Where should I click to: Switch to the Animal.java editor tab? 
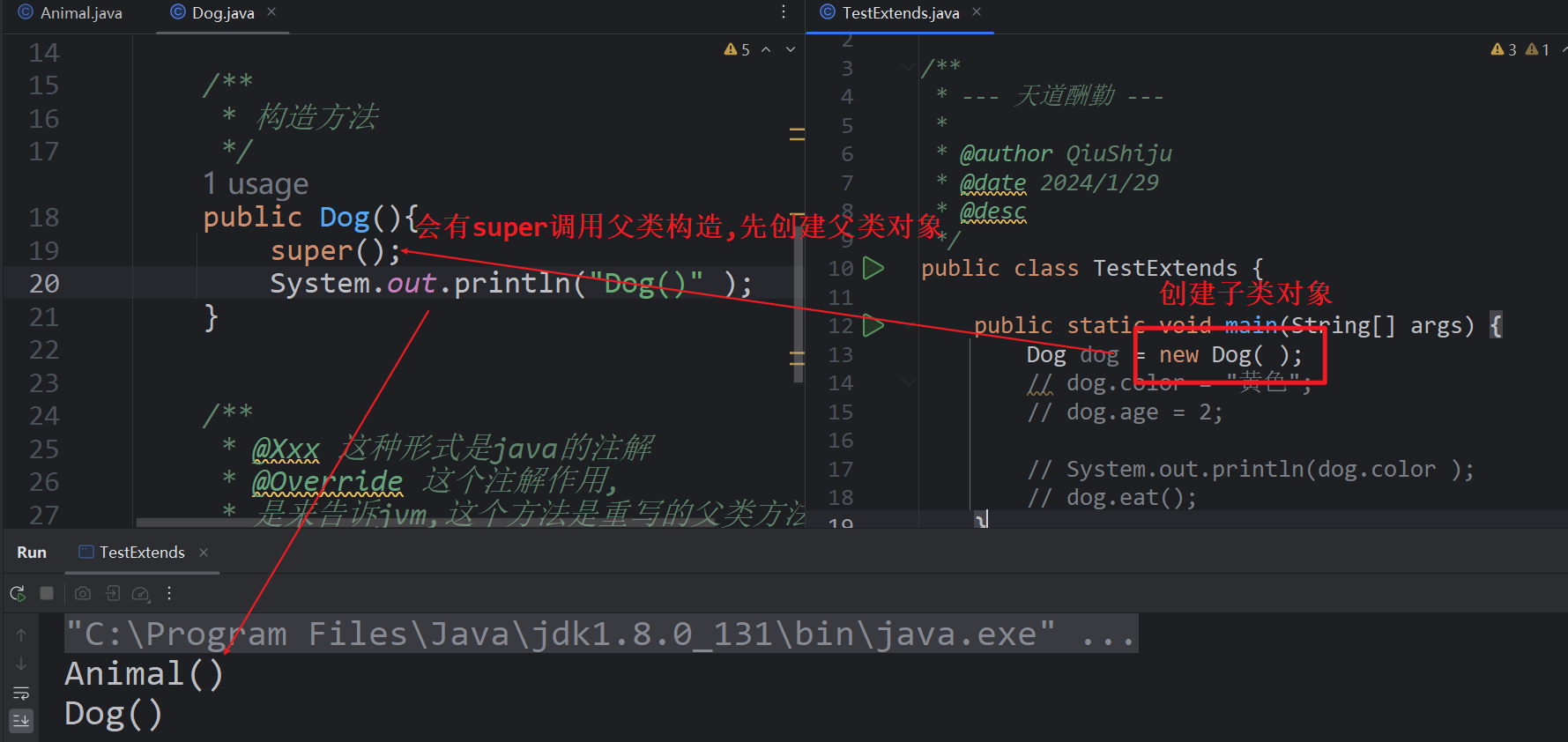point(71,13)
